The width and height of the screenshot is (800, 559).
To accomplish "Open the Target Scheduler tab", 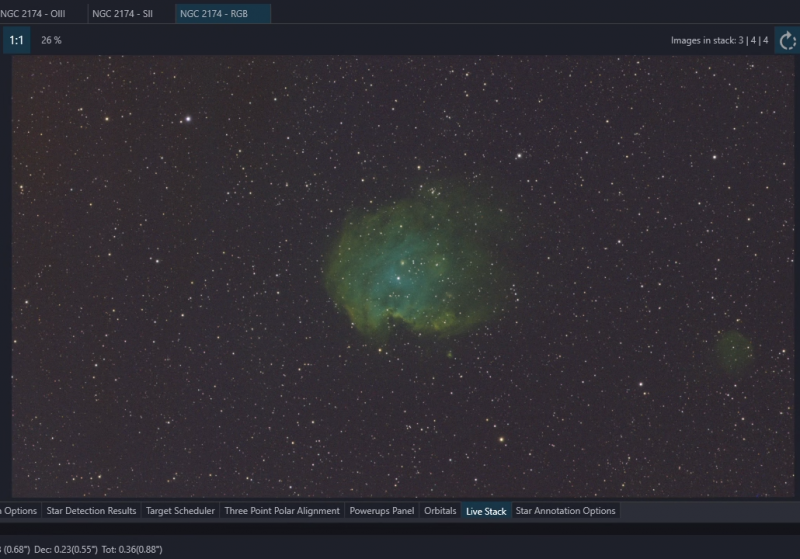I will pos(180,511).
